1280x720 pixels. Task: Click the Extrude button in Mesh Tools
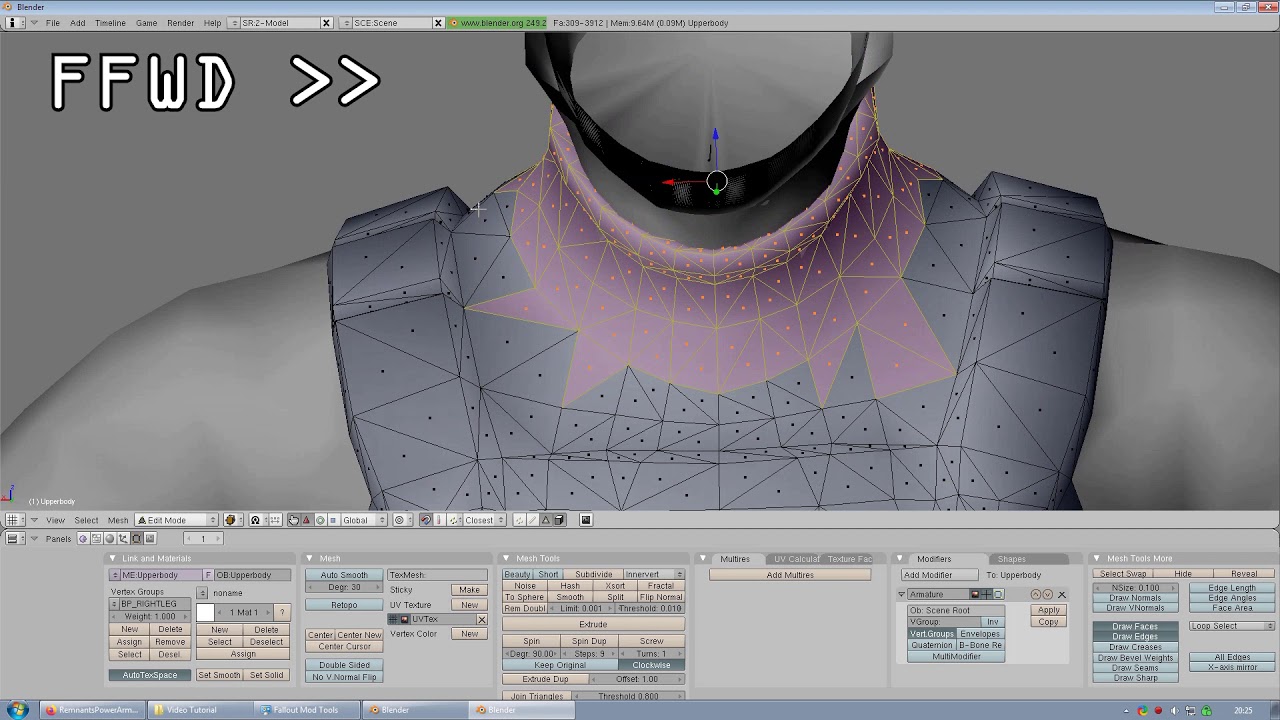pyautogui.click(x=593, y=624)
